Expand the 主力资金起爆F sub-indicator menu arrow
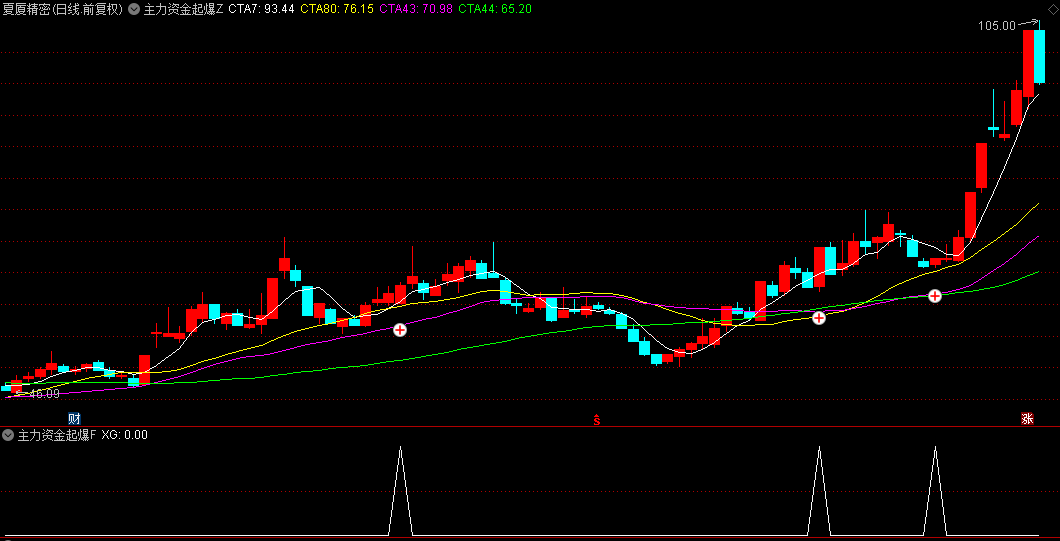This screenshot has height=541, width=1060. coord(8,434)
